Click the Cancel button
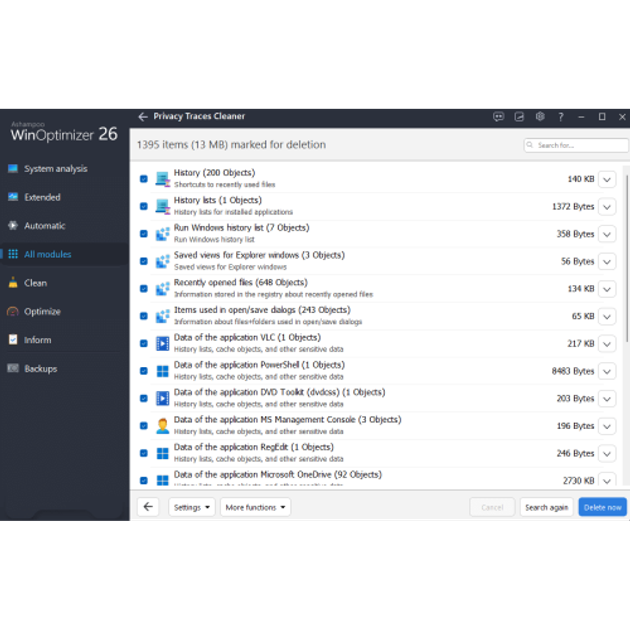This screenshot has width=630, height=630. coord(492,507)
